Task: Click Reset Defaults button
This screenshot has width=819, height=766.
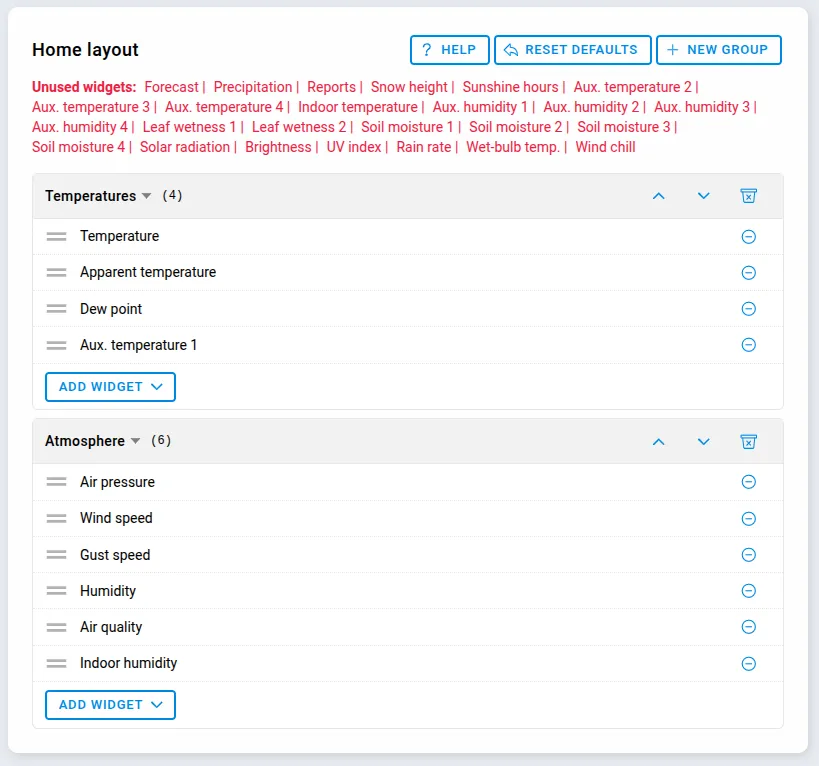Action: 572,50
